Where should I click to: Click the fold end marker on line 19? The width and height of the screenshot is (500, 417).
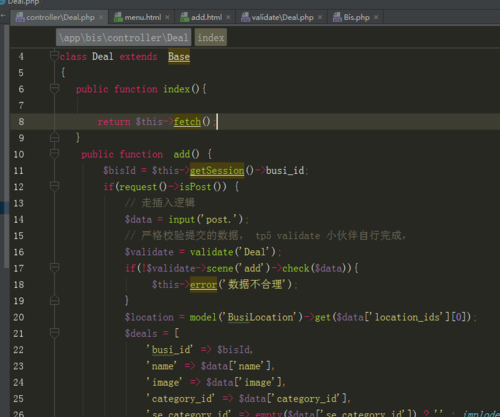pos(54,300)
